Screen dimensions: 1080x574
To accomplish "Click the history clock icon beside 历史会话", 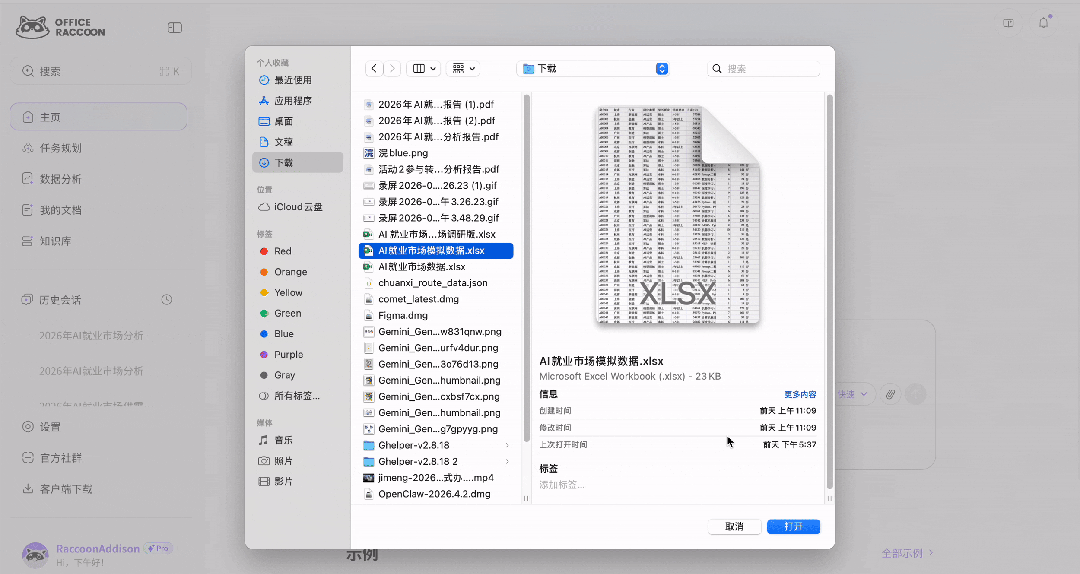I will click(167, 300).
